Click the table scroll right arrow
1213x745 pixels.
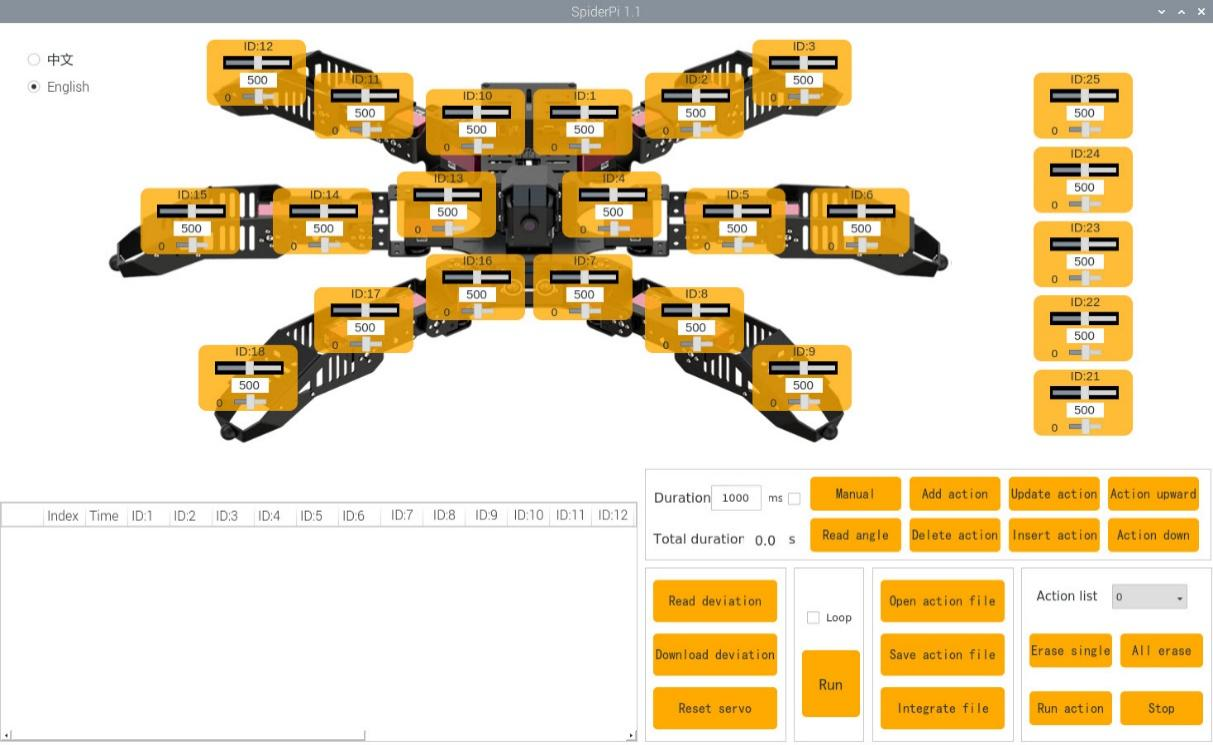click(631, 736)
